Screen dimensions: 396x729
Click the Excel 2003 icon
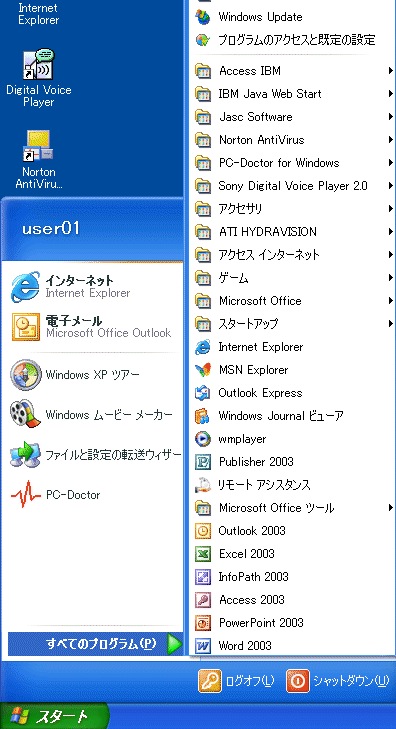coord(203,554)
